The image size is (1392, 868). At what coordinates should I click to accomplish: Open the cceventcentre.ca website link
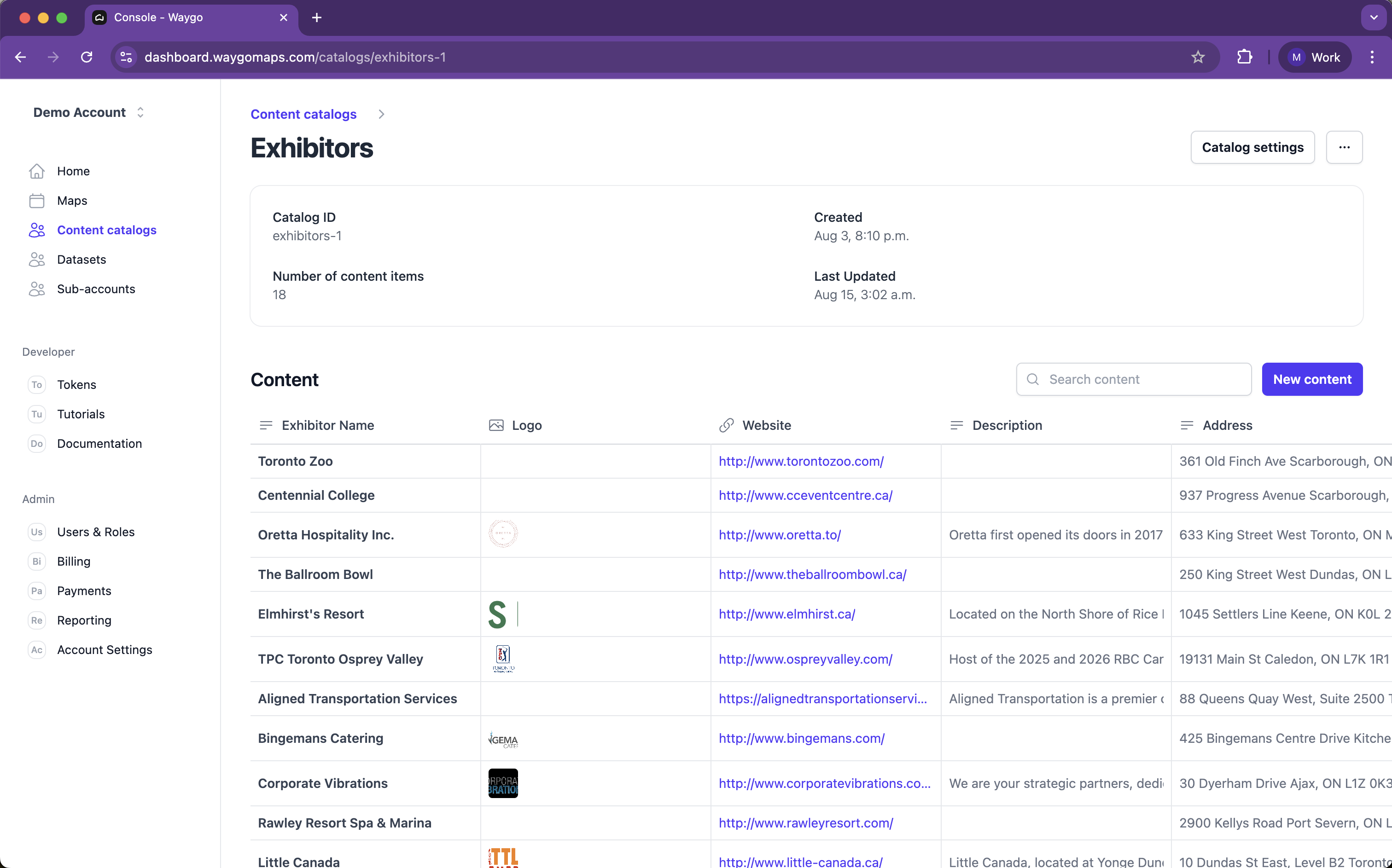806,495
